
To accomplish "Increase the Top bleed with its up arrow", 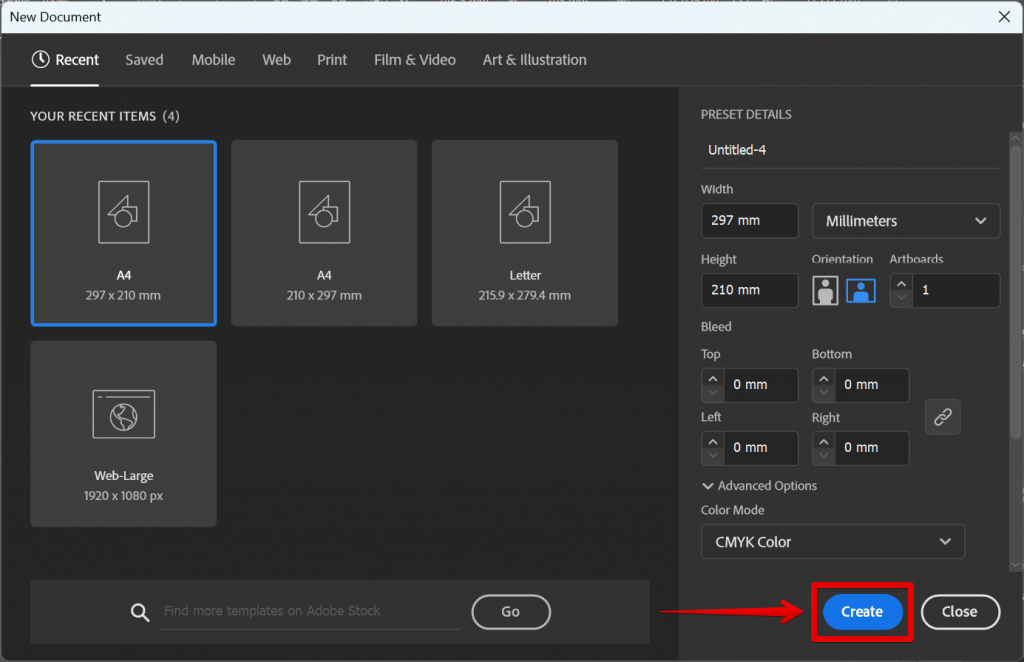I will point(711,379).
